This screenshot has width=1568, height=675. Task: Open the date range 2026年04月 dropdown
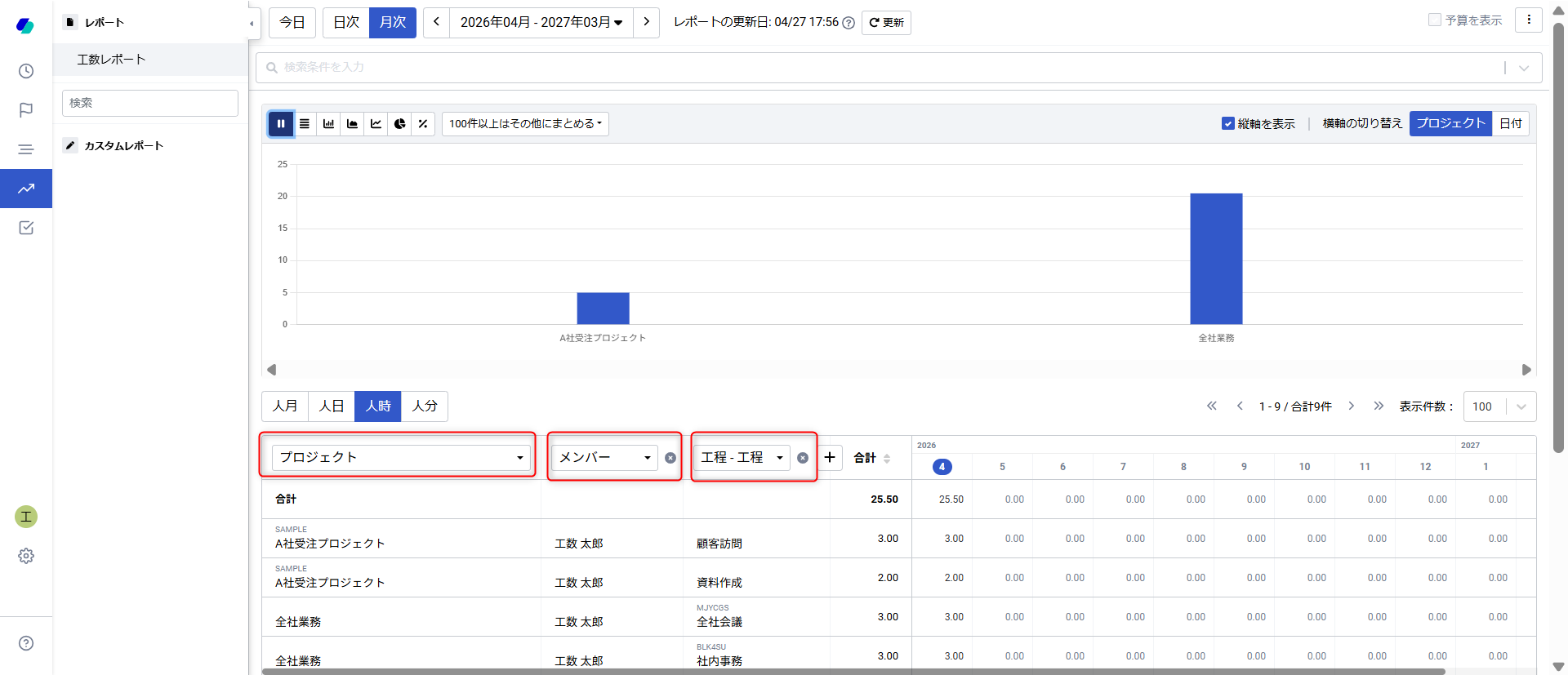[541, 22]
